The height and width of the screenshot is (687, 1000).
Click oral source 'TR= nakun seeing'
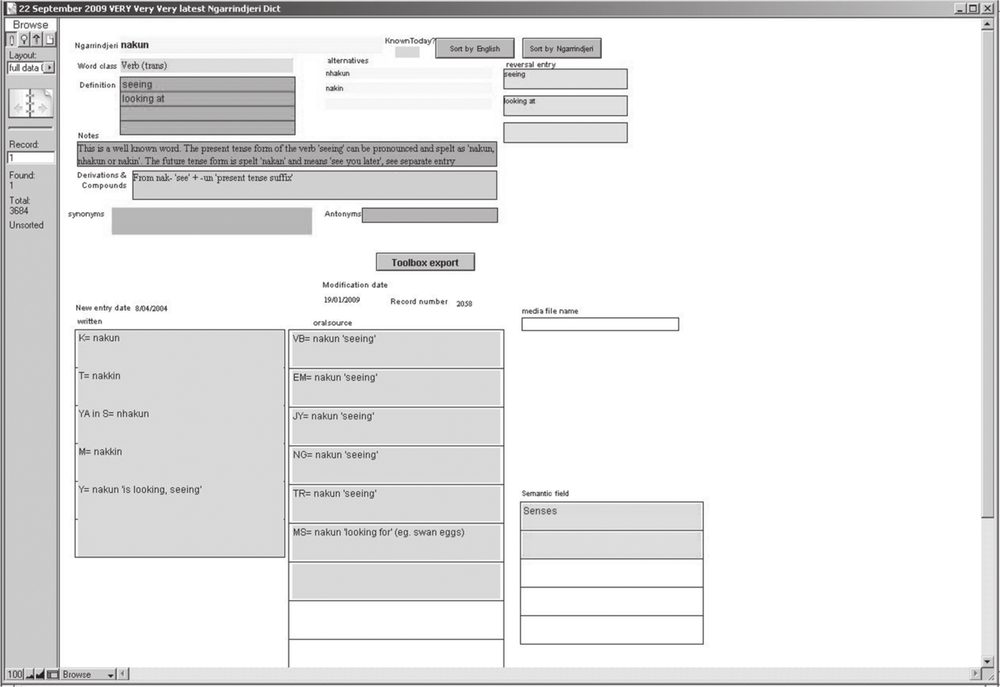coord(396,503)
